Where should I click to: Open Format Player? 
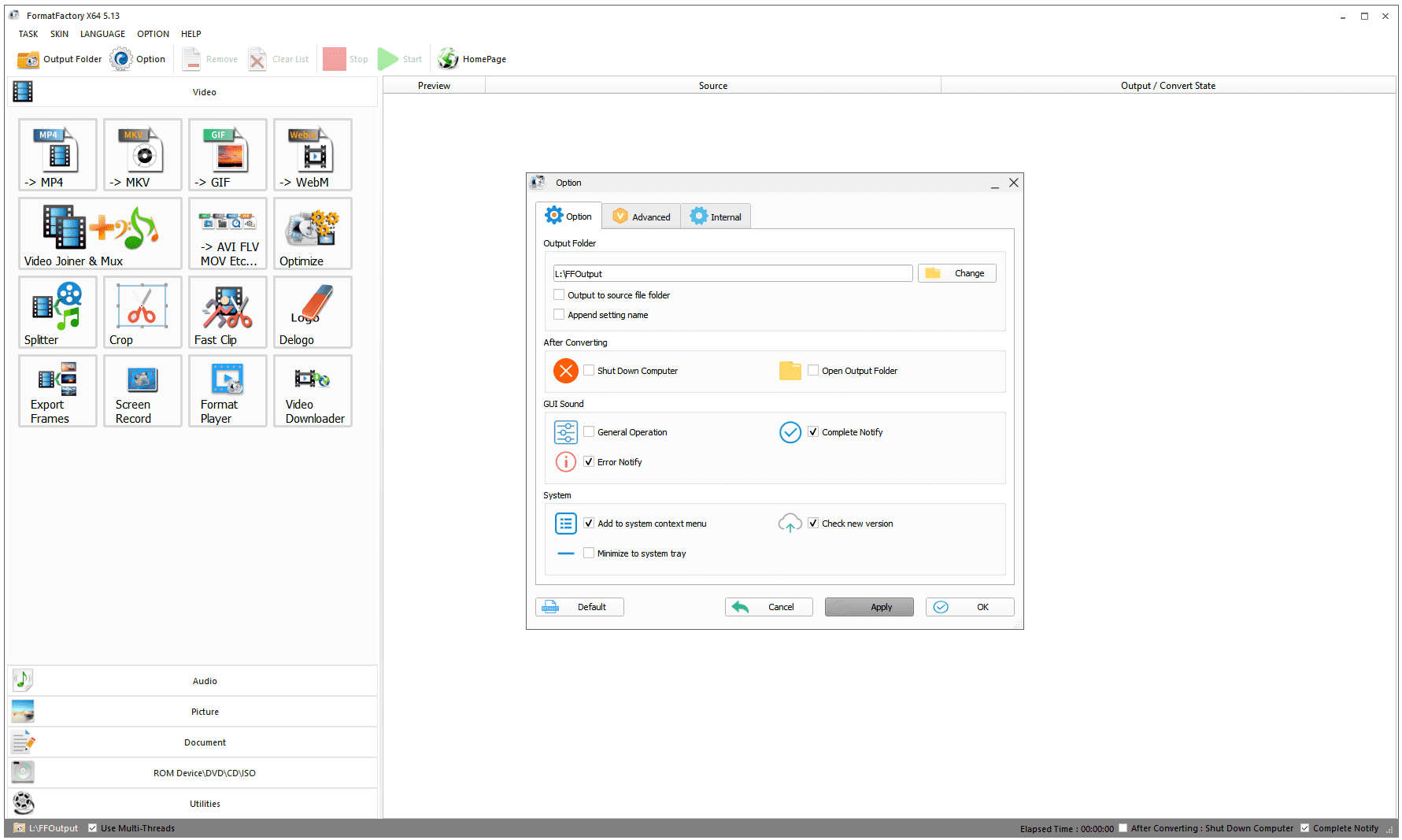228,390
